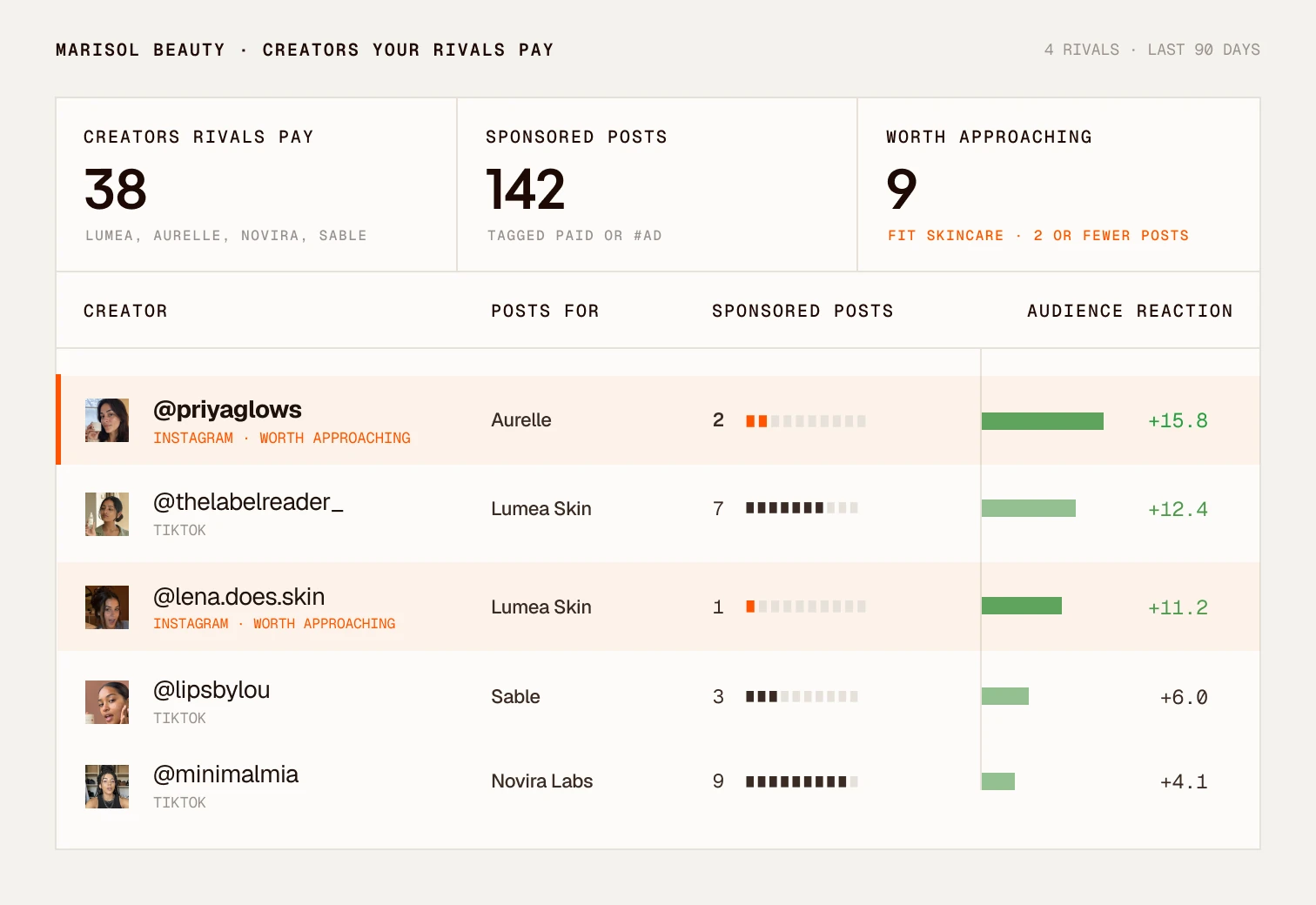Click the +11.2 audience reaction value

pos(1178,608)
